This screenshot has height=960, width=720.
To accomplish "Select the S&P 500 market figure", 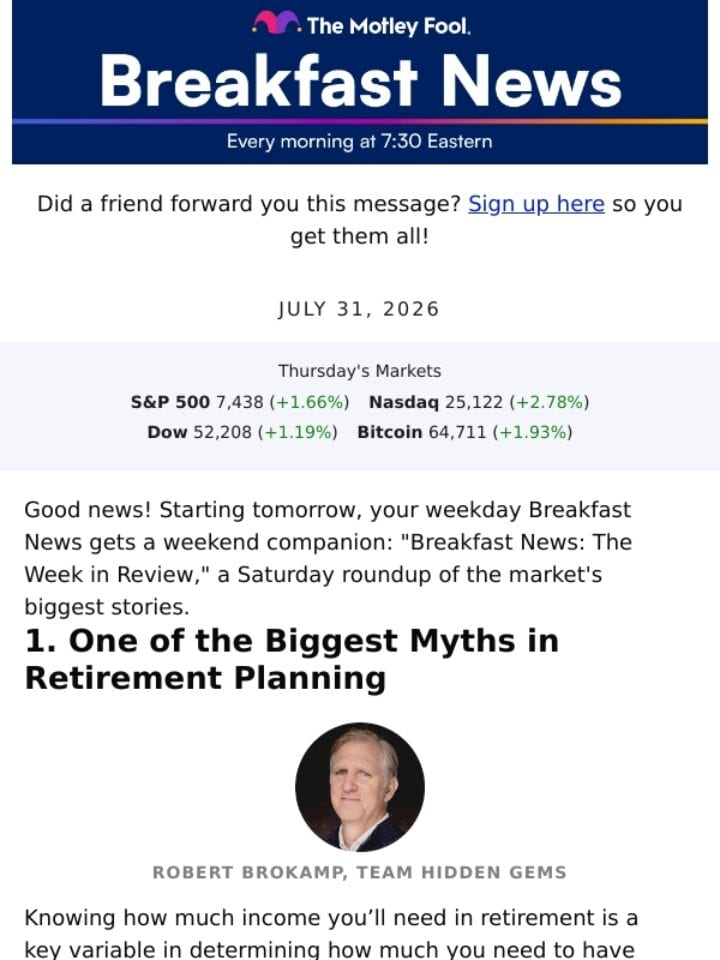I will click(x=240, y=402).
